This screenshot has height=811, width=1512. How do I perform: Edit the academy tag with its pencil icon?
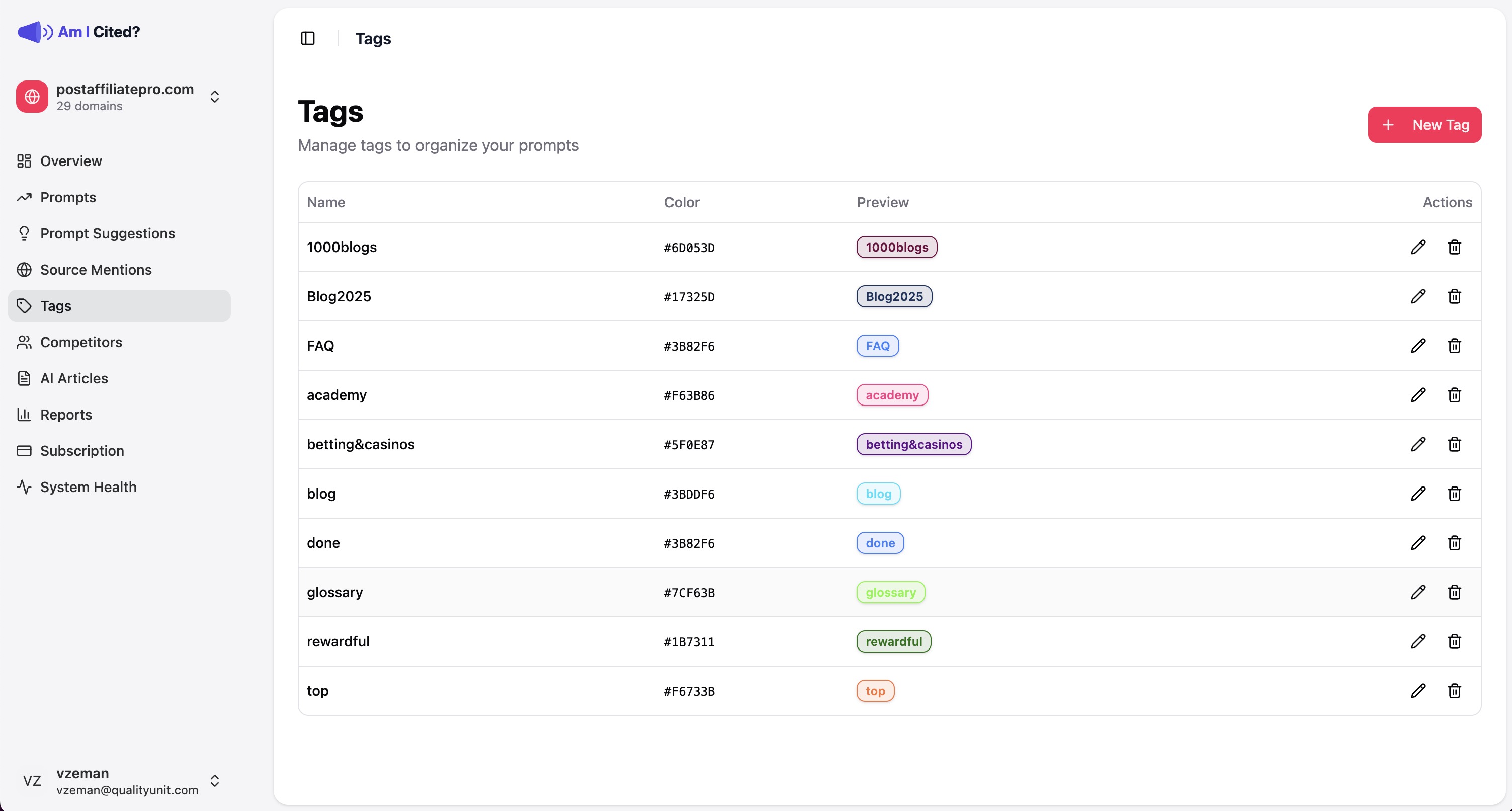(1418, 394)
